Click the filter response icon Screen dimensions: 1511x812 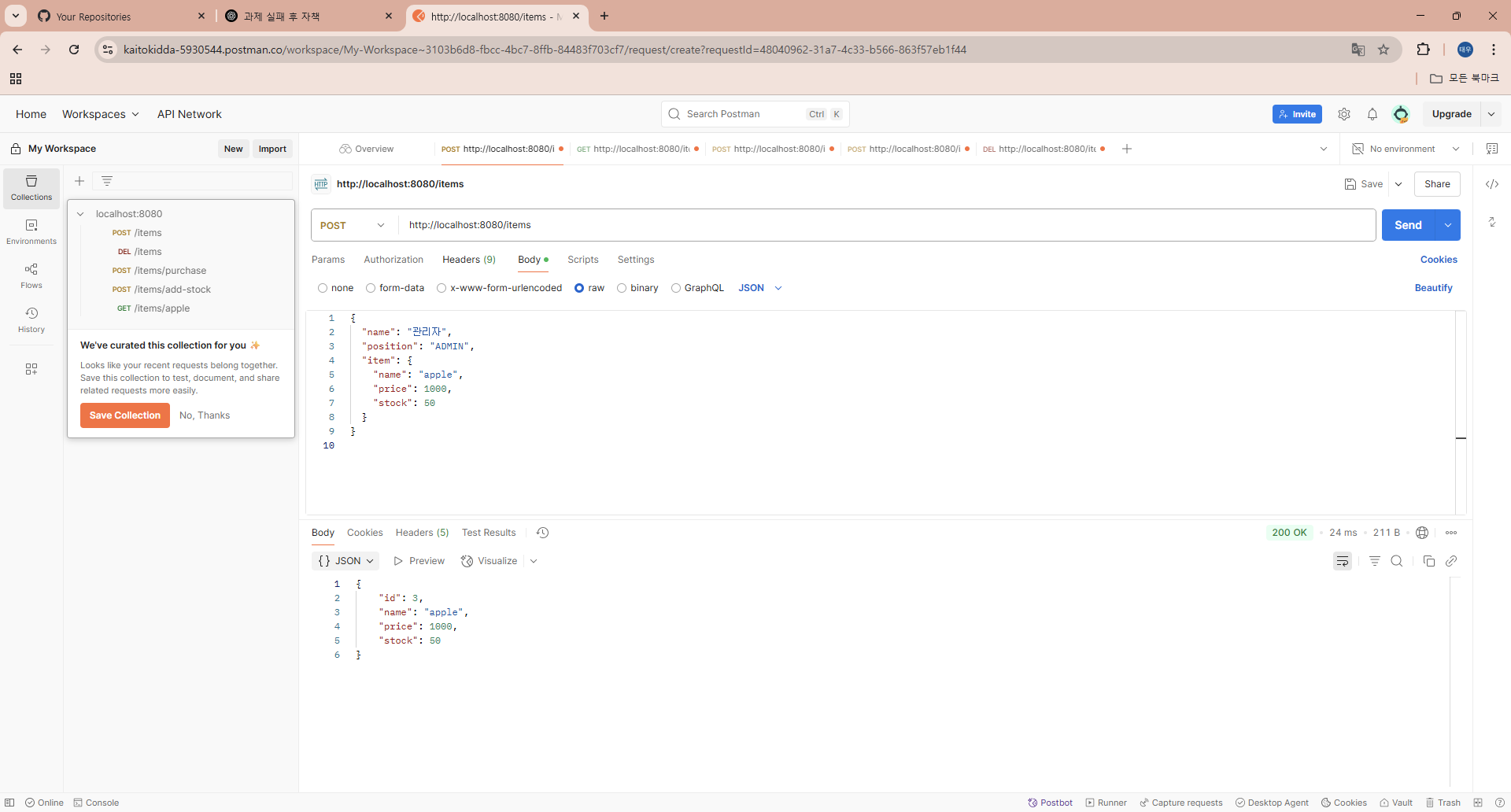(1375, 561)
